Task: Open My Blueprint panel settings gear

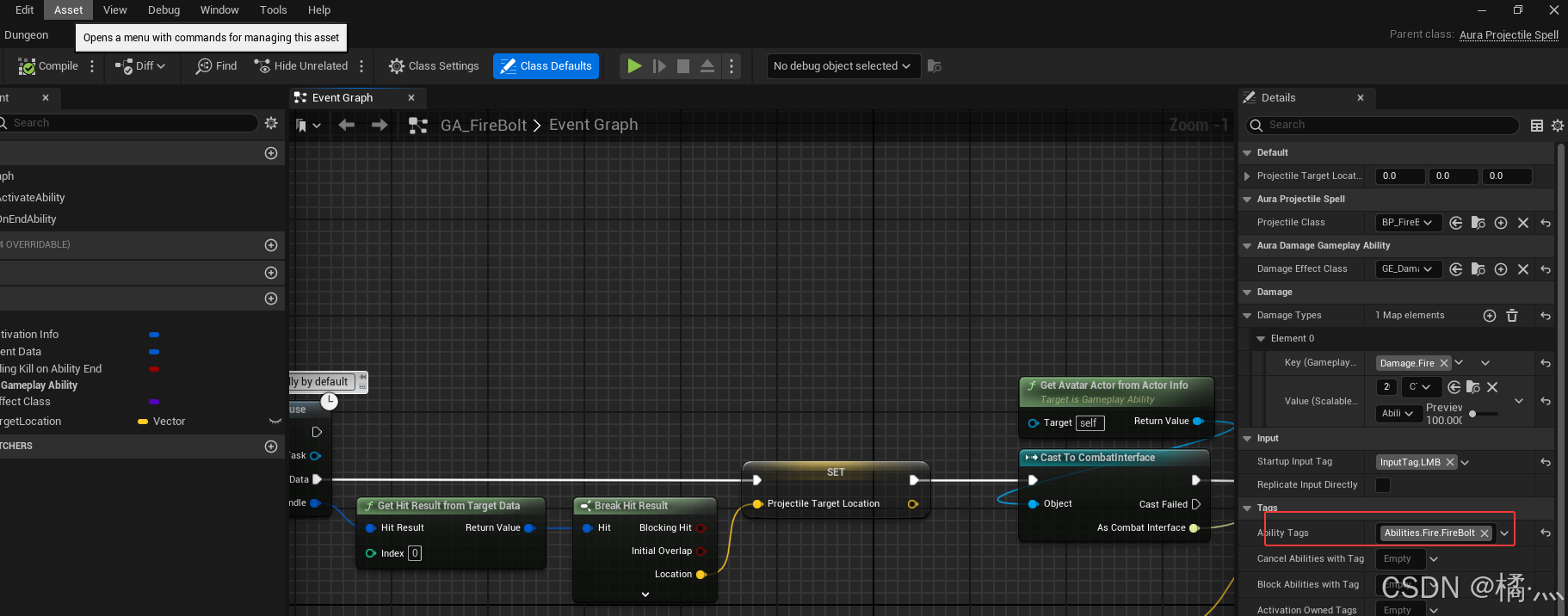Action: coord(271,123)
